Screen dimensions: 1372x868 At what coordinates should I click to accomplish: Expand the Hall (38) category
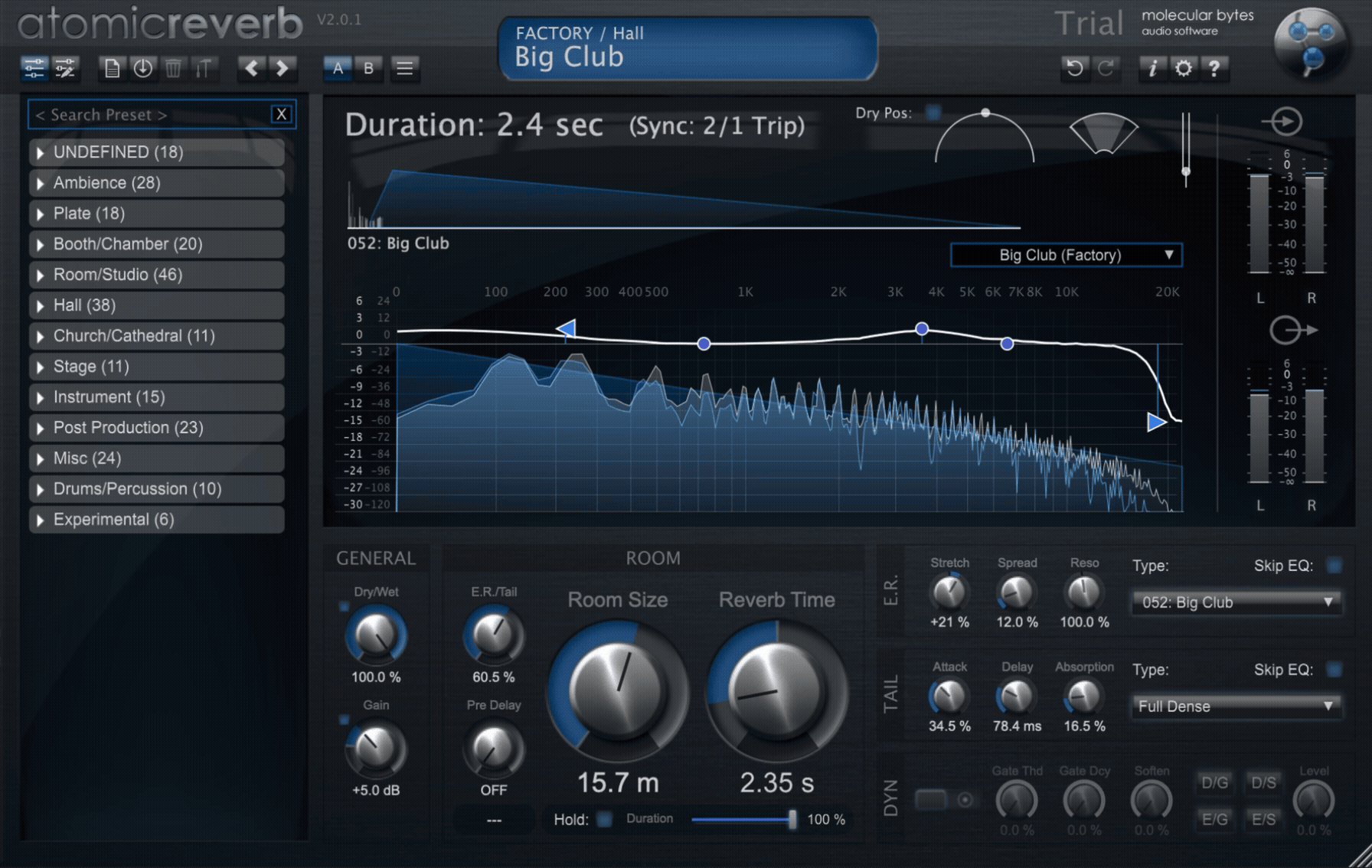[x=157, y=305]
